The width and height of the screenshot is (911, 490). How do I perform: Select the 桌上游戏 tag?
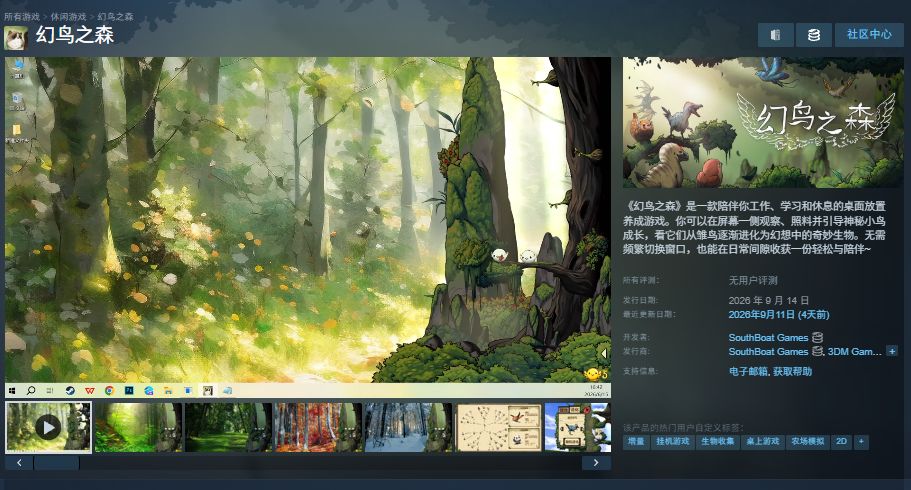click(x=763, y=442)
